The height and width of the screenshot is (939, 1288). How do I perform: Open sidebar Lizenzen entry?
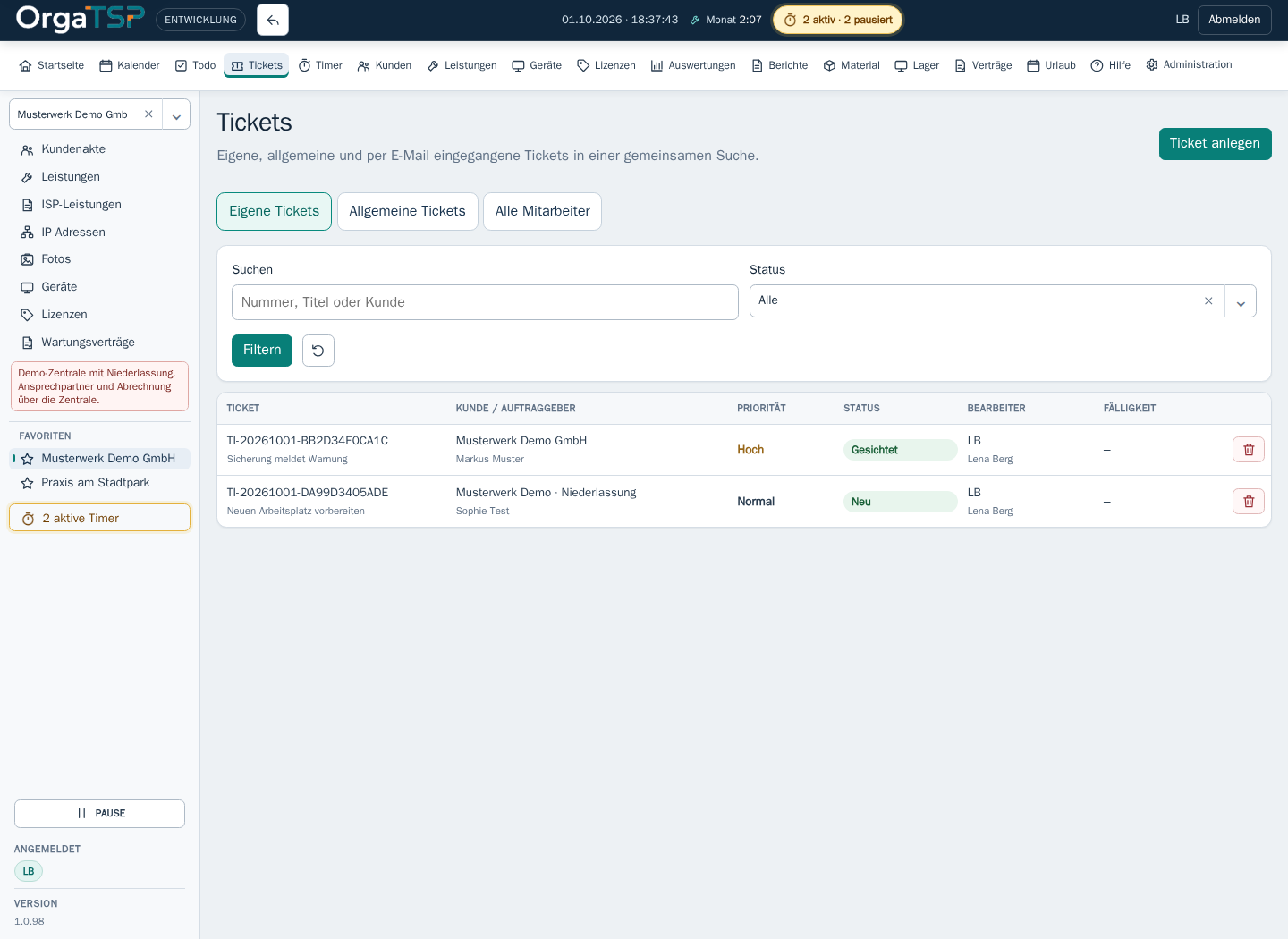(x=100, y=315)
